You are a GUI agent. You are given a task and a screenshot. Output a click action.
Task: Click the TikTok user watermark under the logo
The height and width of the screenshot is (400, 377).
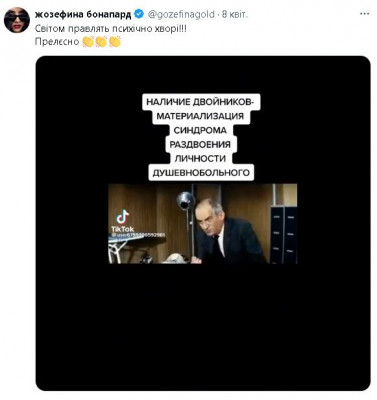point(138,235)
